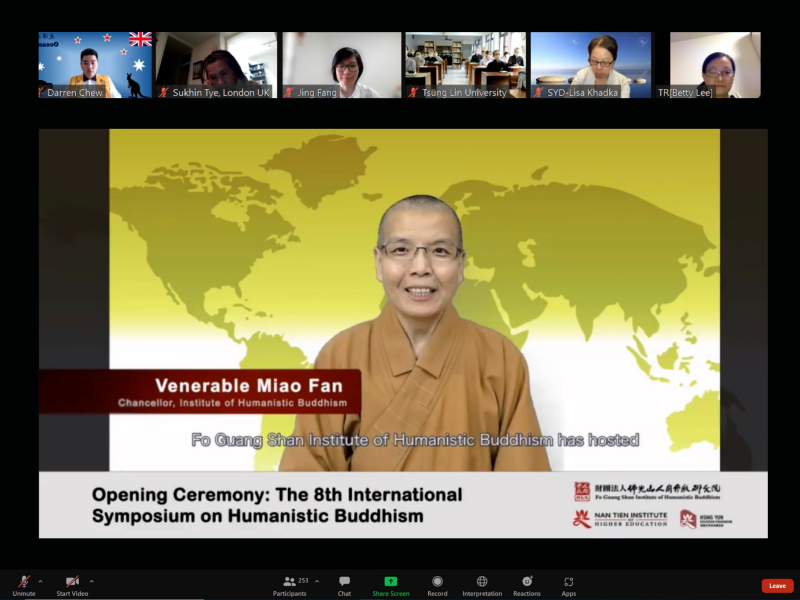Expand audio options arrow beside Unmute
The image size is (800, 600).
tap(40, 581)
